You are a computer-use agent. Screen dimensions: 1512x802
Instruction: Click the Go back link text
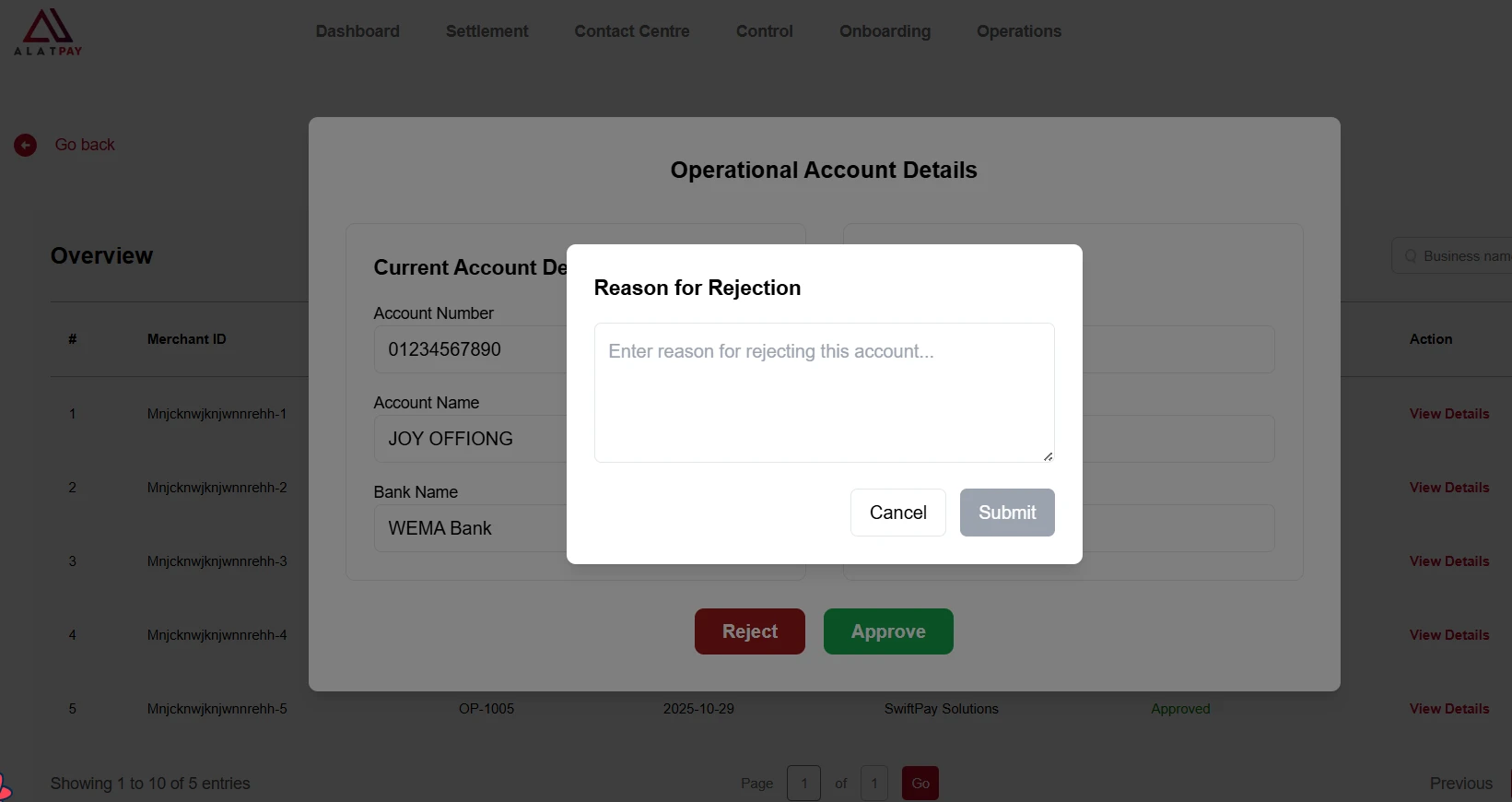[85, 145]
